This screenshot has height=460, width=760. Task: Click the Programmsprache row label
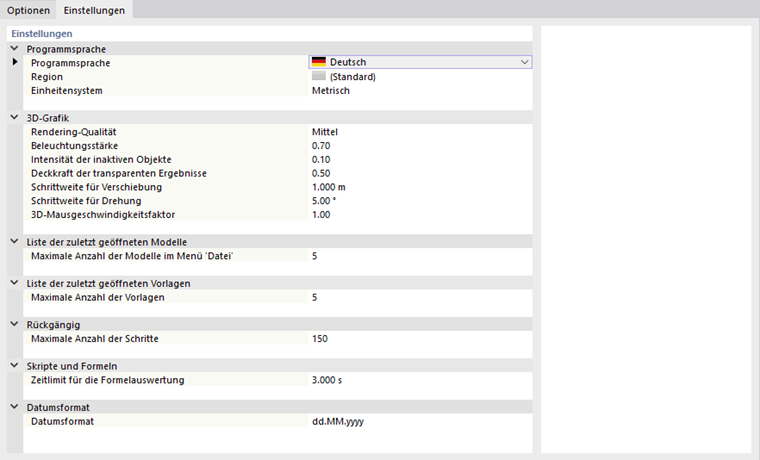point(71,63)
